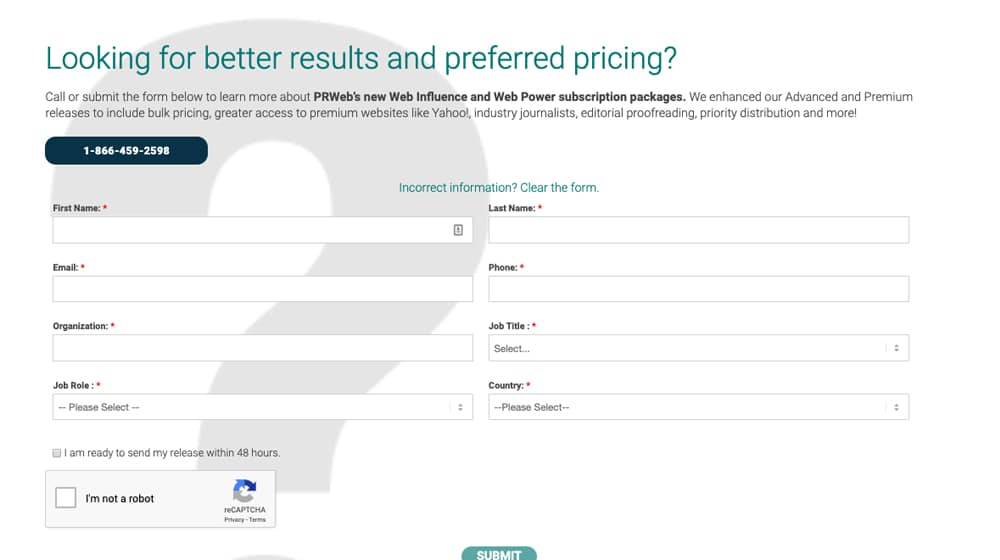Select the Organization text field
1000x560 pixels.
tap(263, 348)
